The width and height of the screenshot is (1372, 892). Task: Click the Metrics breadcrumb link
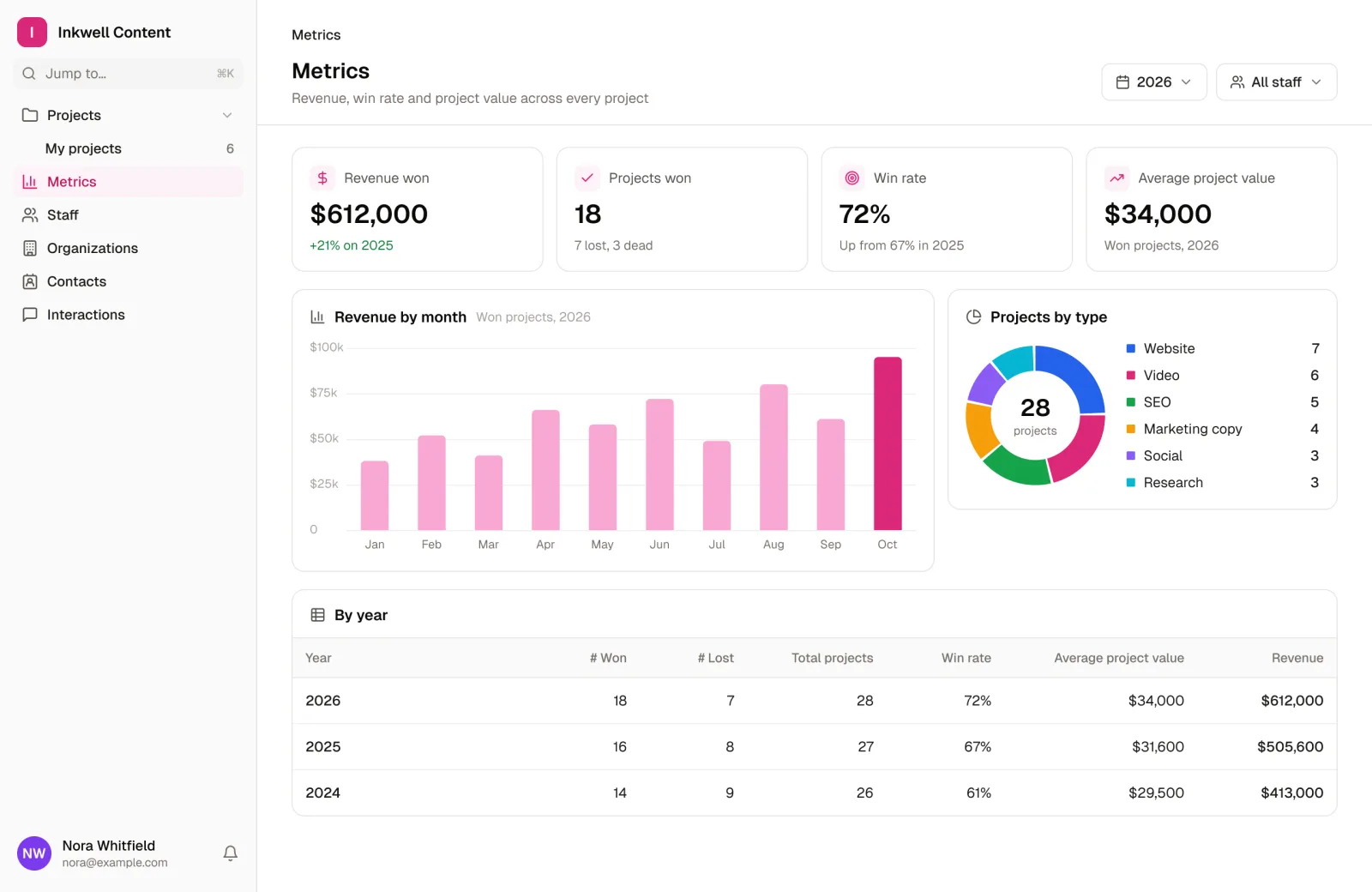(316, 35)
